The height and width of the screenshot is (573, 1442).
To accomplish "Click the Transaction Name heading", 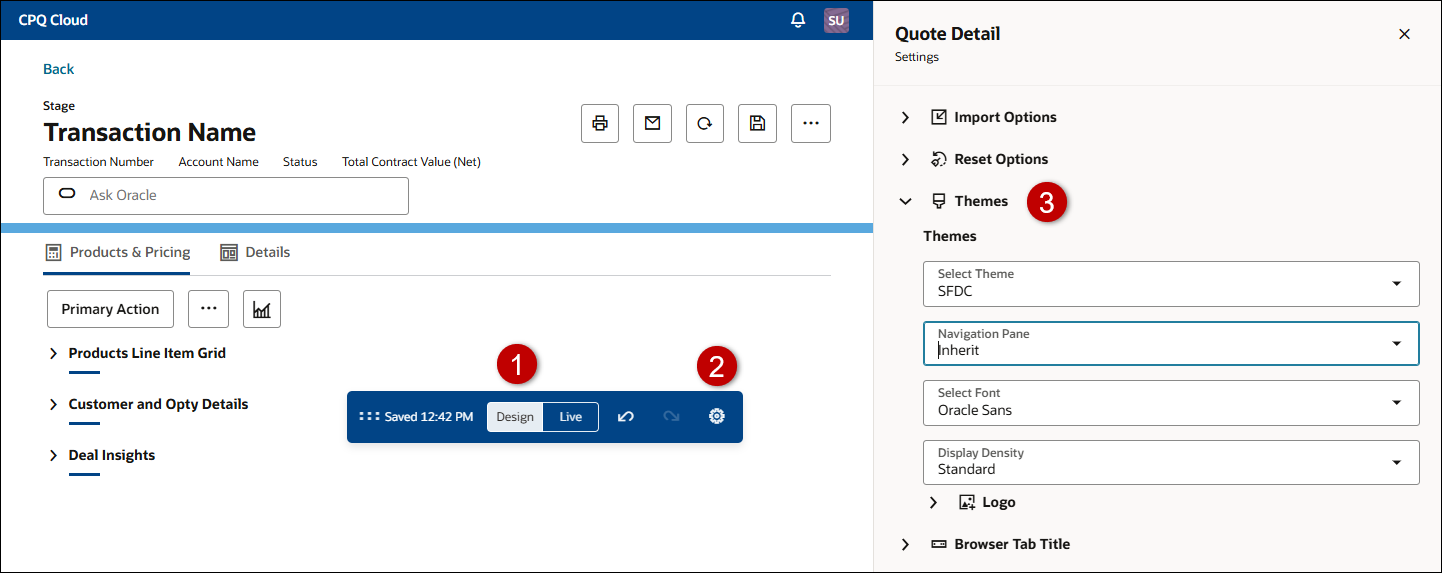I will click(150, 132).
